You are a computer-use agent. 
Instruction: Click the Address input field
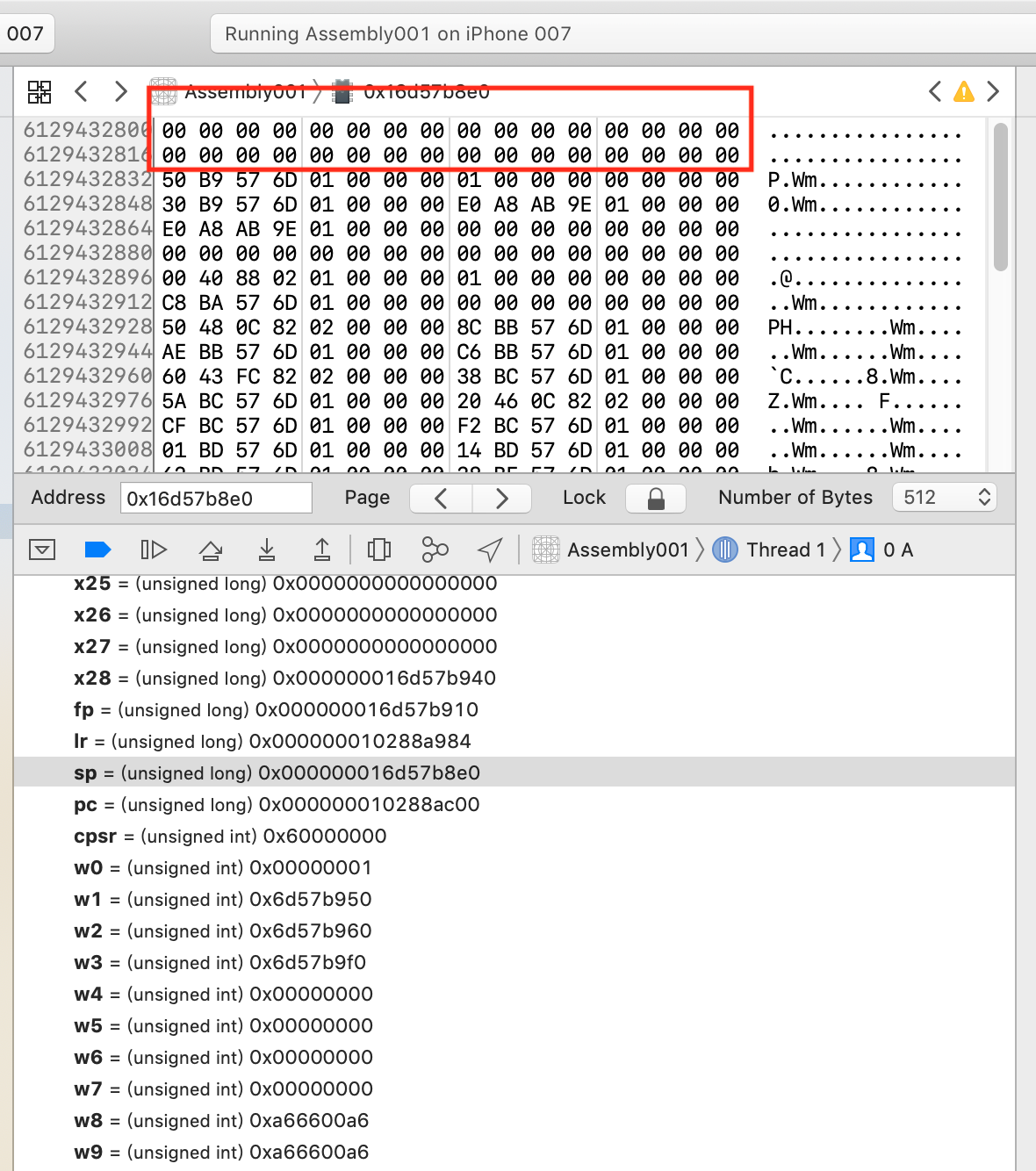[x=216, y=498]
